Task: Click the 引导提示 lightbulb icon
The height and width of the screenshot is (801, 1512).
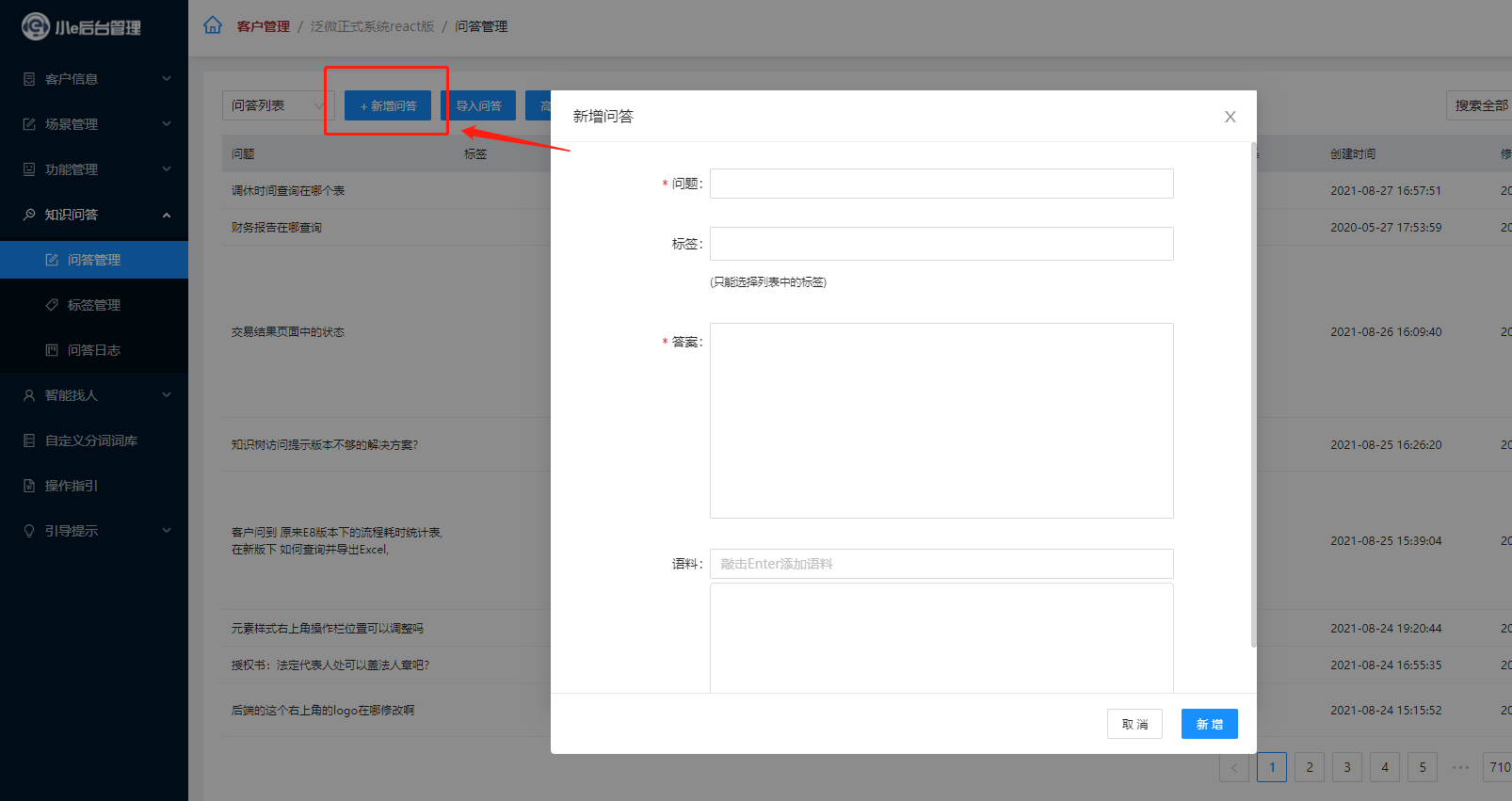Action: click(x=29, y=531)
